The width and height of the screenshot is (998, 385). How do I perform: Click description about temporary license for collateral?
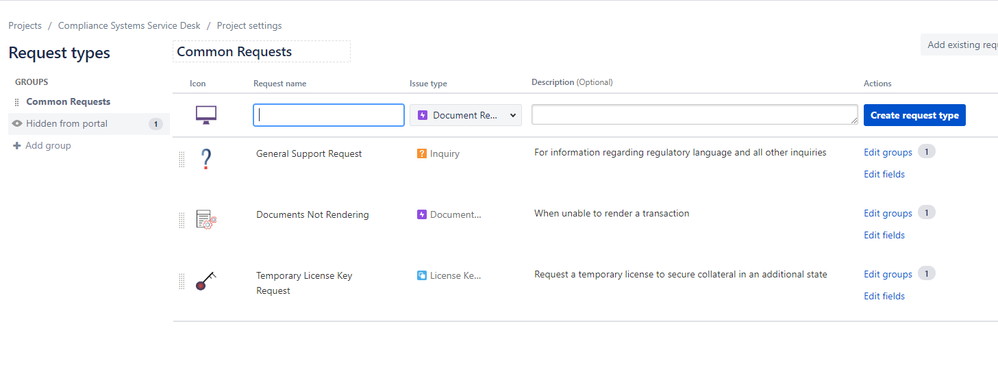(680, 274)
